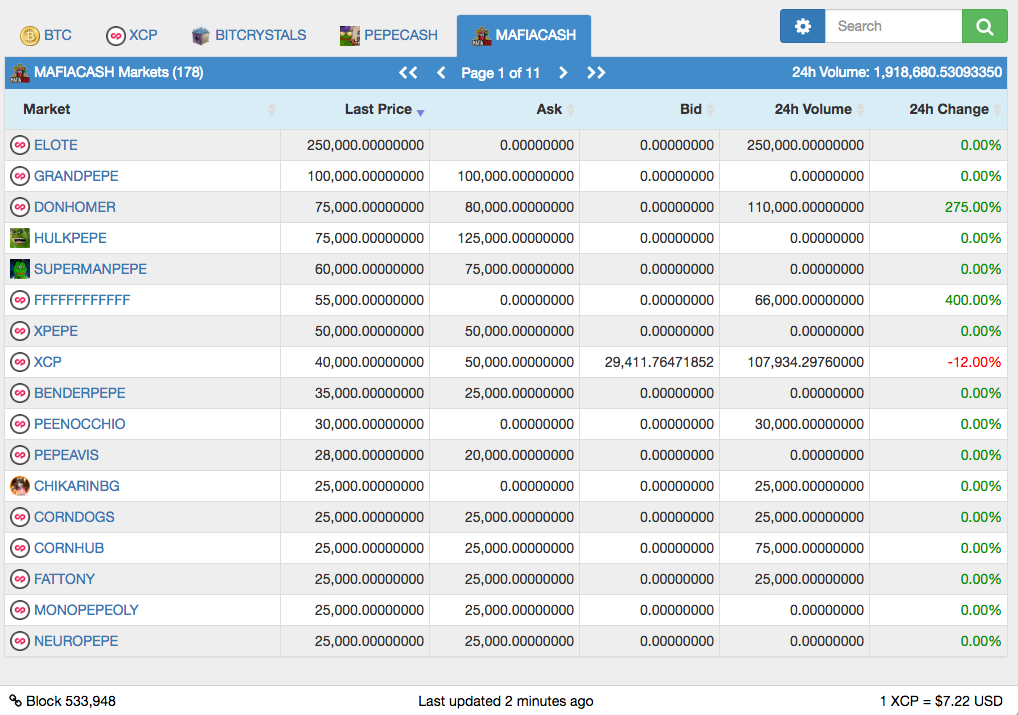Image resolution: width=1018 pixels, height=715 pixels.
Task: Sort by Last Price column header
Action: coord(355,109)
